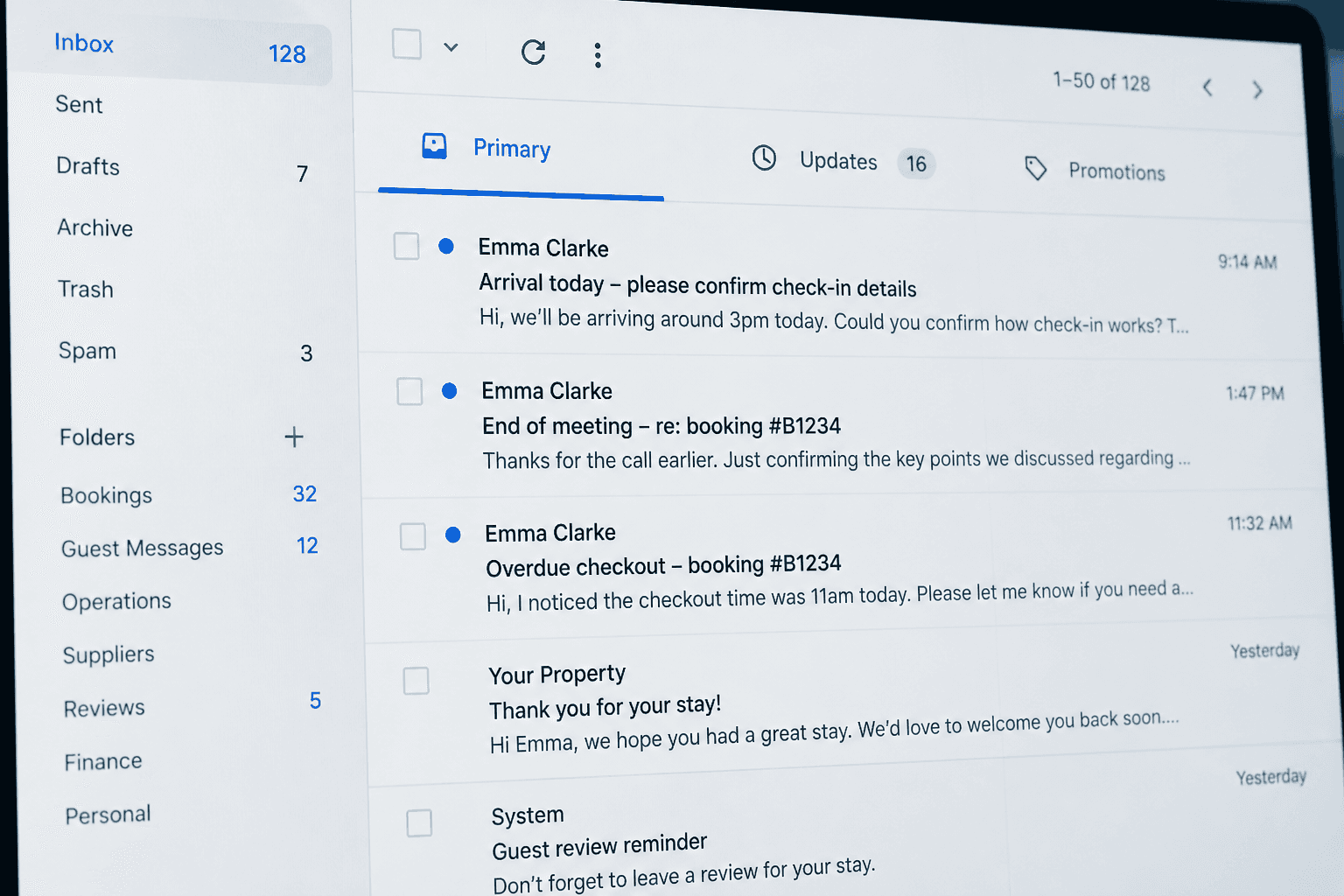The width and height of the screenshot is (1344, 896).
Task: Click the clock icon beside Updates
Action: [764, 157]
